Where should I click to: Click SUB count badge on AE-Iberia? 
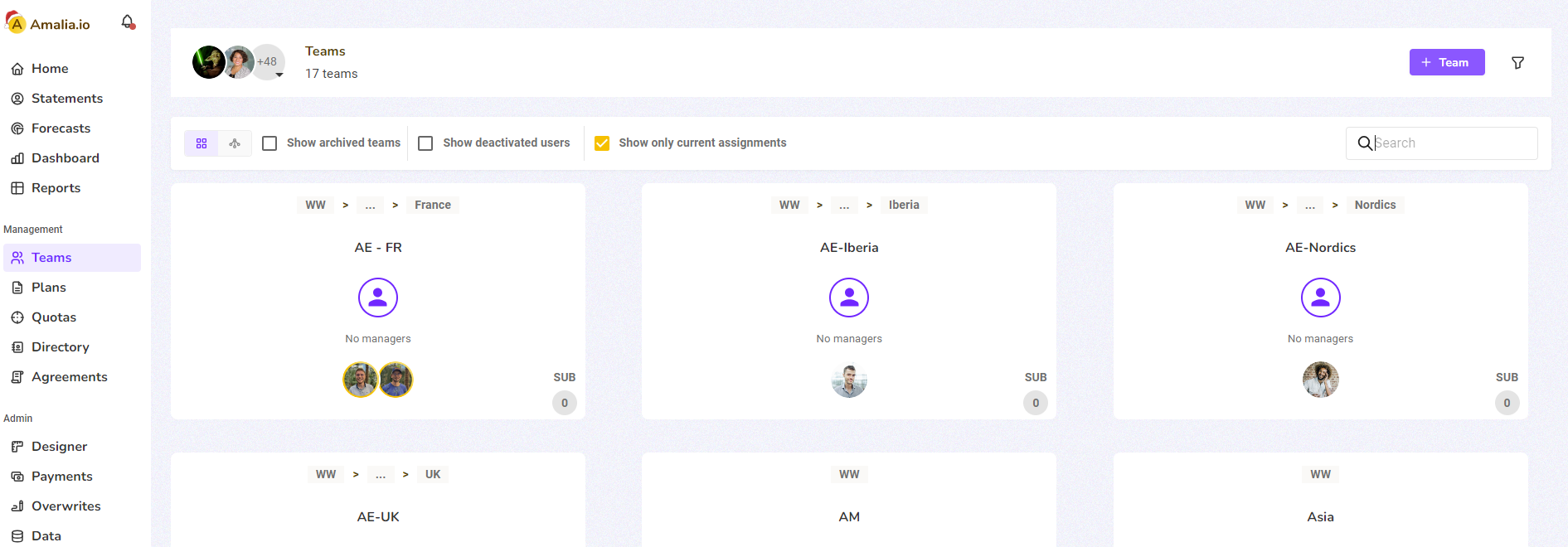[1036, 403]
